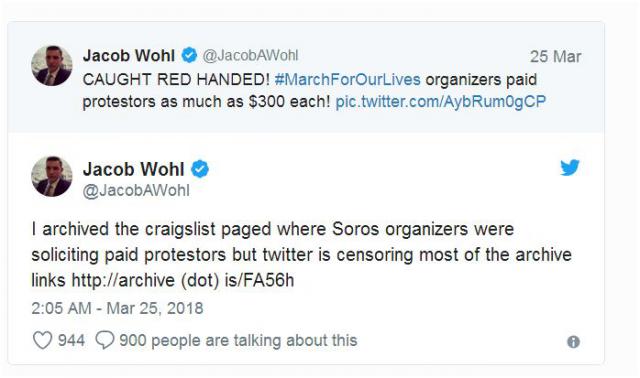
Task: Open Jacob Wohl name in quoted tweet
Action: 129,56
